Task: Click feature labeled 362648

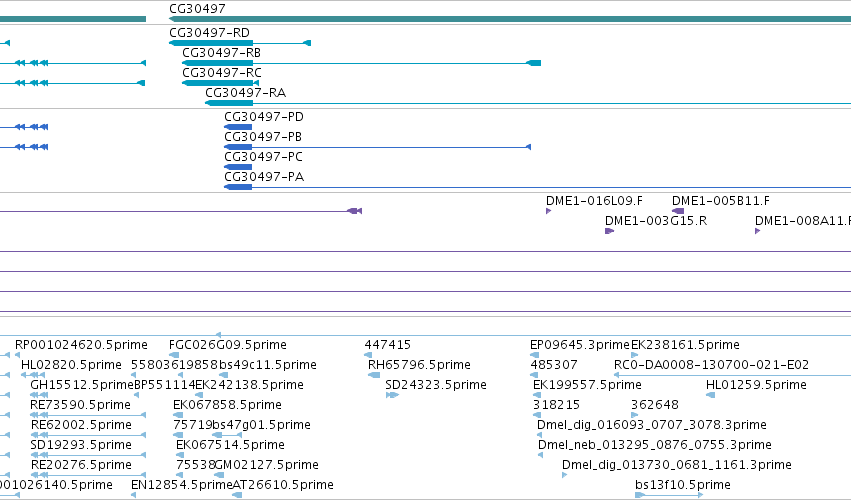Action: coord(655,405)
